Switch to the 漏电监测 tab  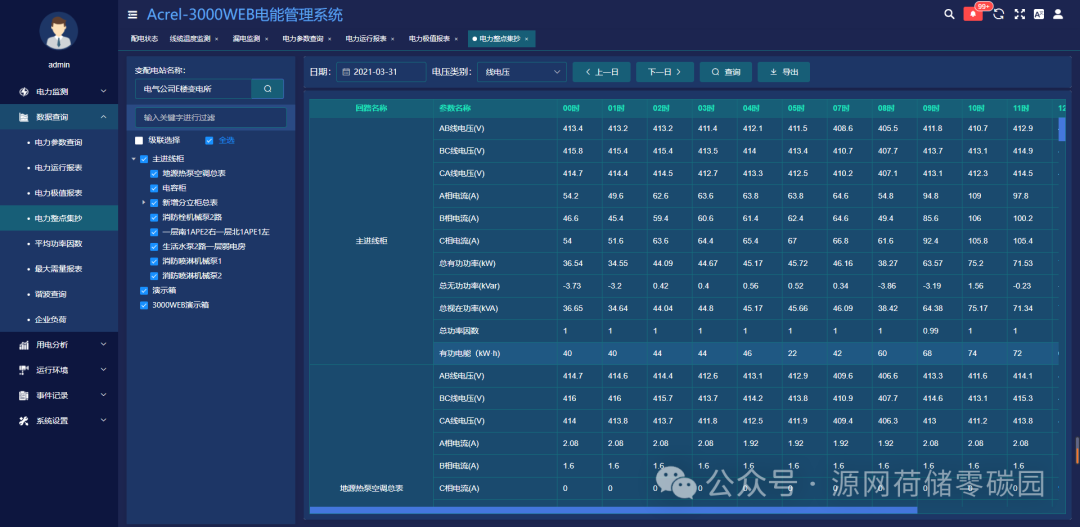tap(246, 39)
